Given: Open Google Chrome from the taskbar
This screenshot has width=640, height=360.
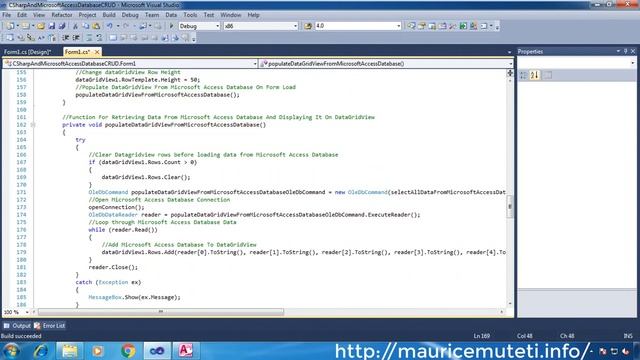Looking at the screenshot, I should (x=128, y=351).
